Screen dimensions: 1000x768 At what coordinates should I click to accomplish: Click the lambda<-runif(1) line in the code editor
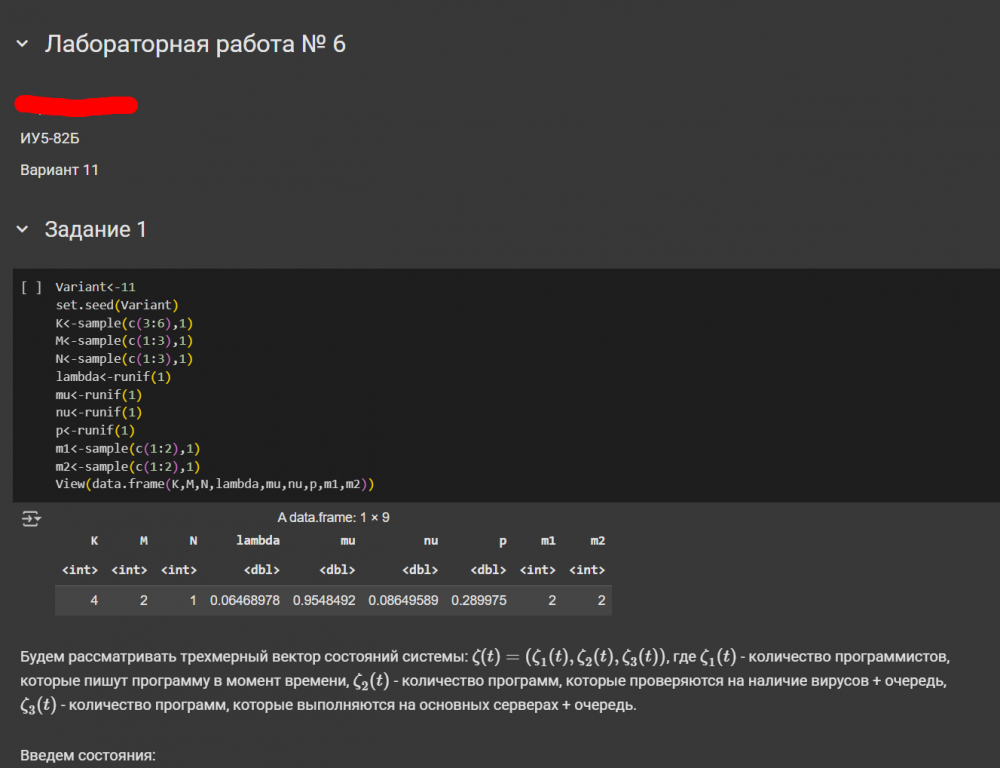click(113, 377)
